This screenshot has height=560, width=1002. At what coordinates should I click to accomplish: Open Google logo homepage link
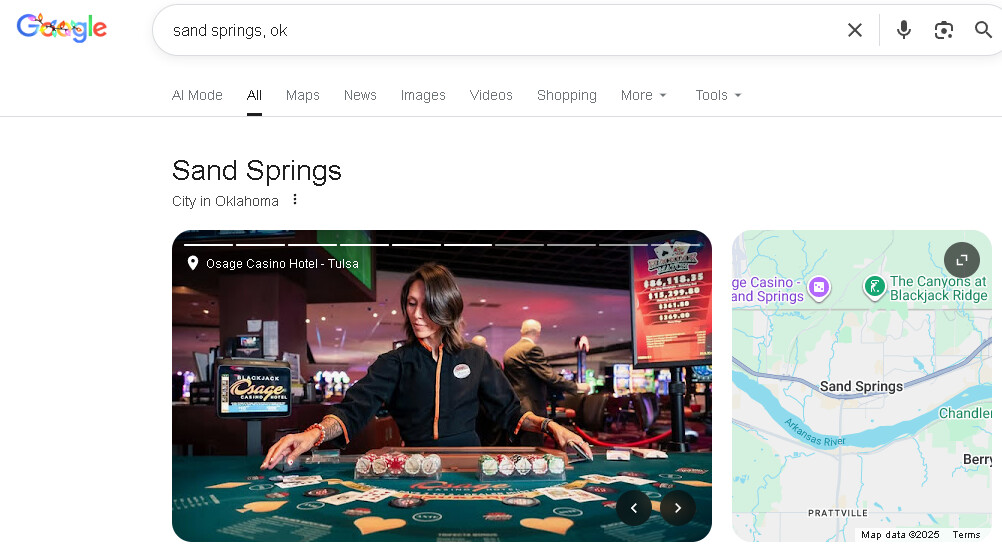(x=61, y=28)
